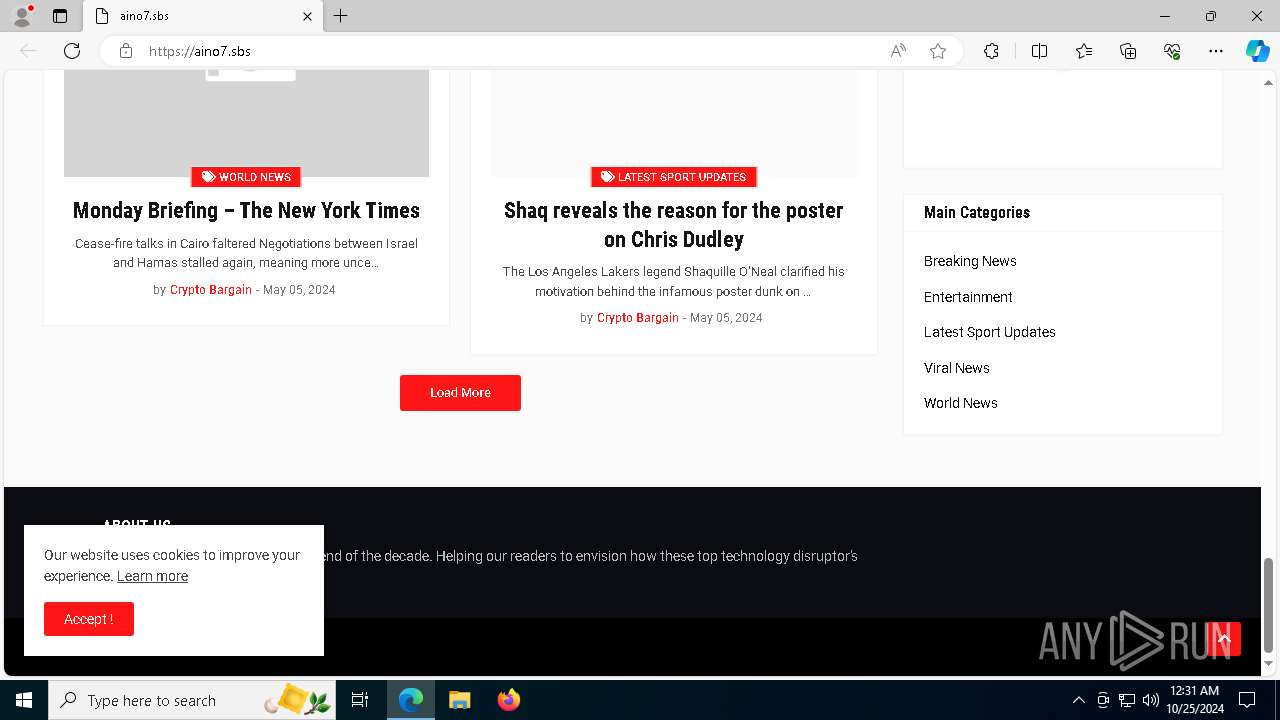This screenshot has height=720, width=1280.
Task: Open World News in Main Categories
Action: (x=961, y=403)
